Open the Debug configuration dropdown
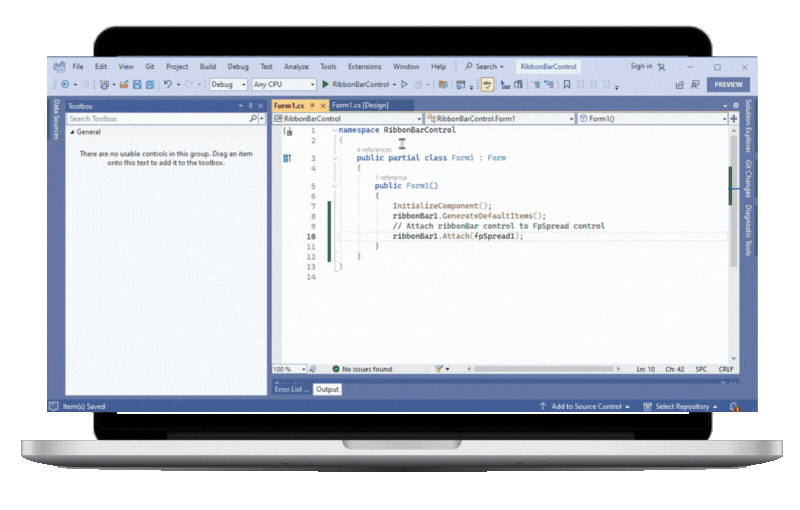Viewport: 800px width, 510px height. (228, 85)
